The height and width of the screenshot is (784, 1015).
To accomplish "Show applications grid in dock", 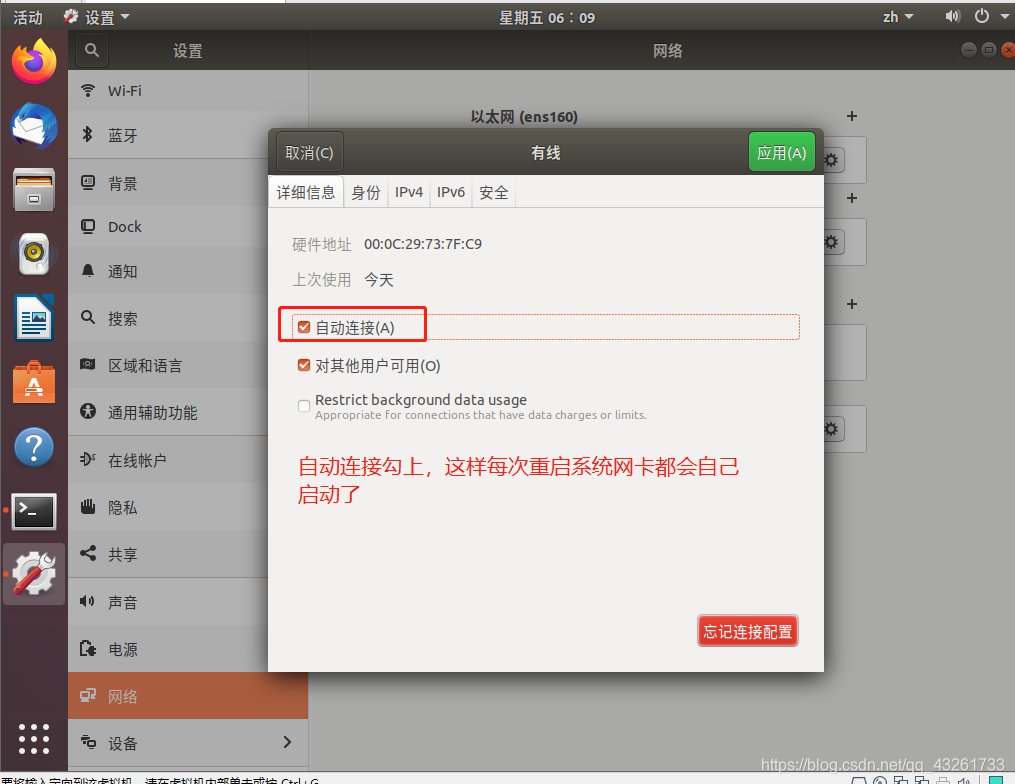I will (34, 739).
